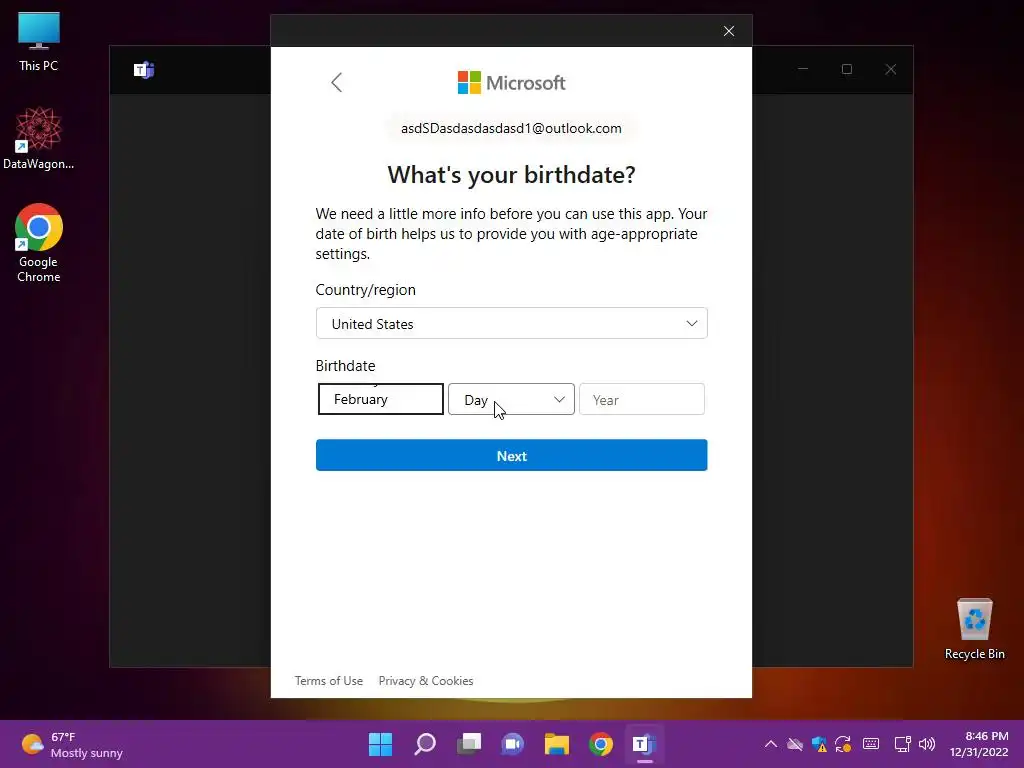The image size is (1024, 768).
Task: Click the blue Next button
Action: 511,455
